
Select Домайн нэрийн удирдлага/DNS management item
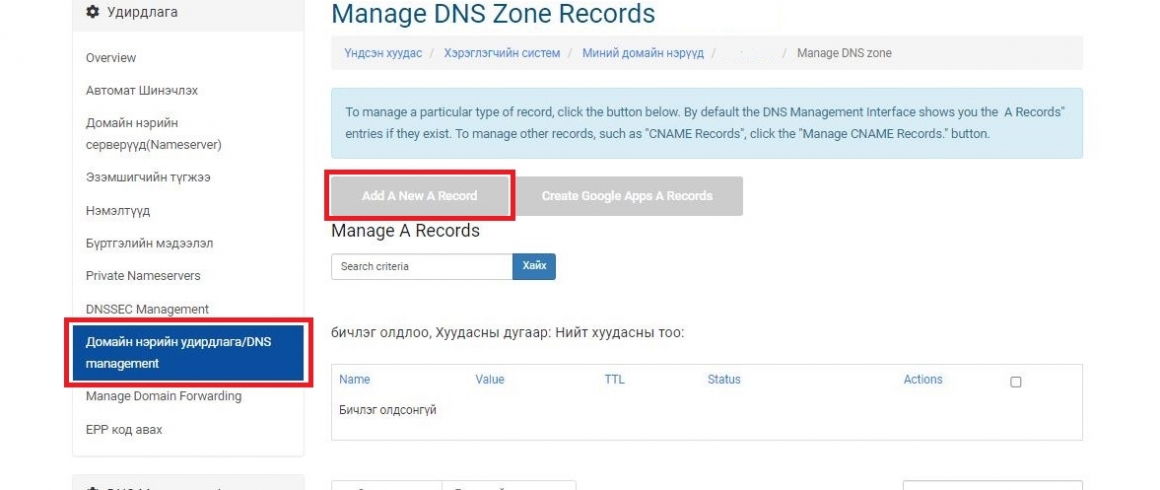point(188,353)
